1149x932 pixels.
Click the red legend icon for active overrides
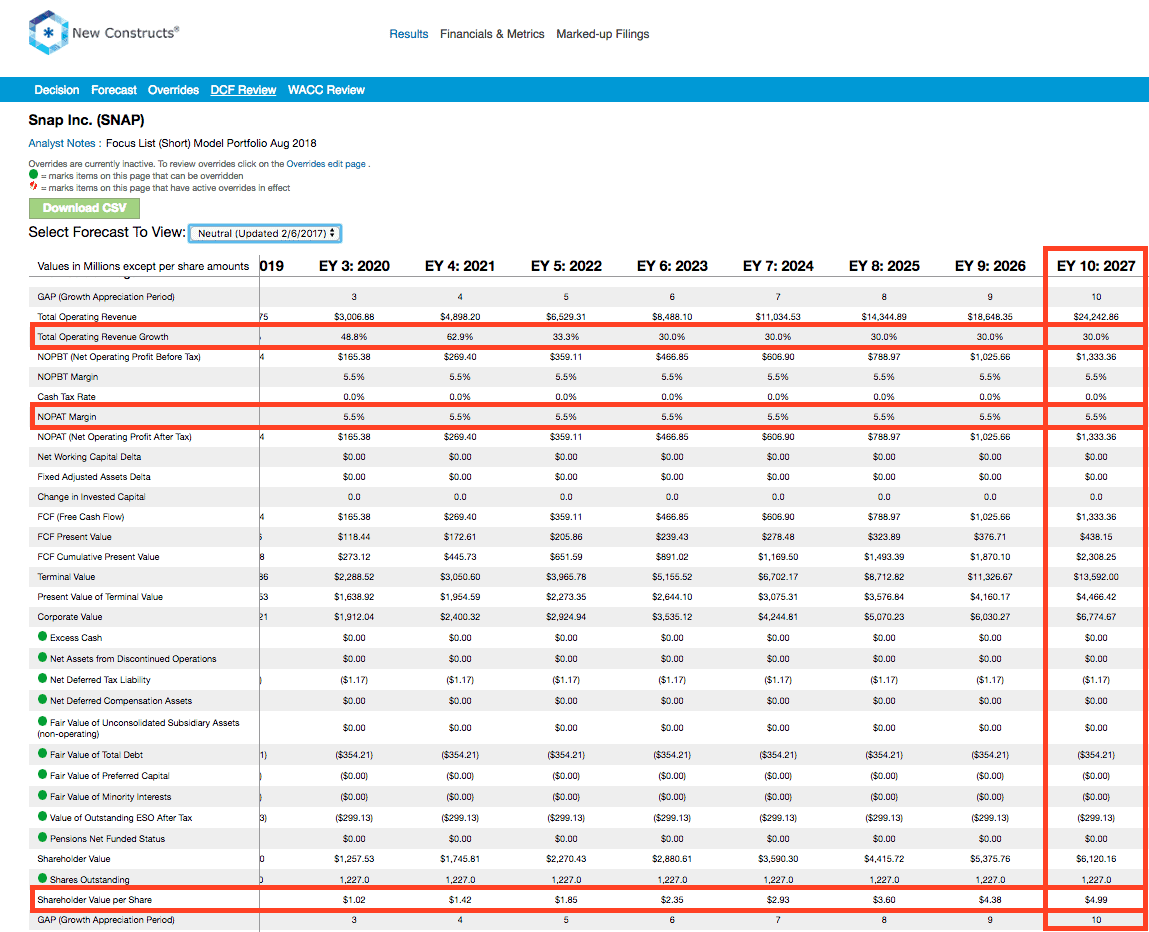tap(33, 186)
